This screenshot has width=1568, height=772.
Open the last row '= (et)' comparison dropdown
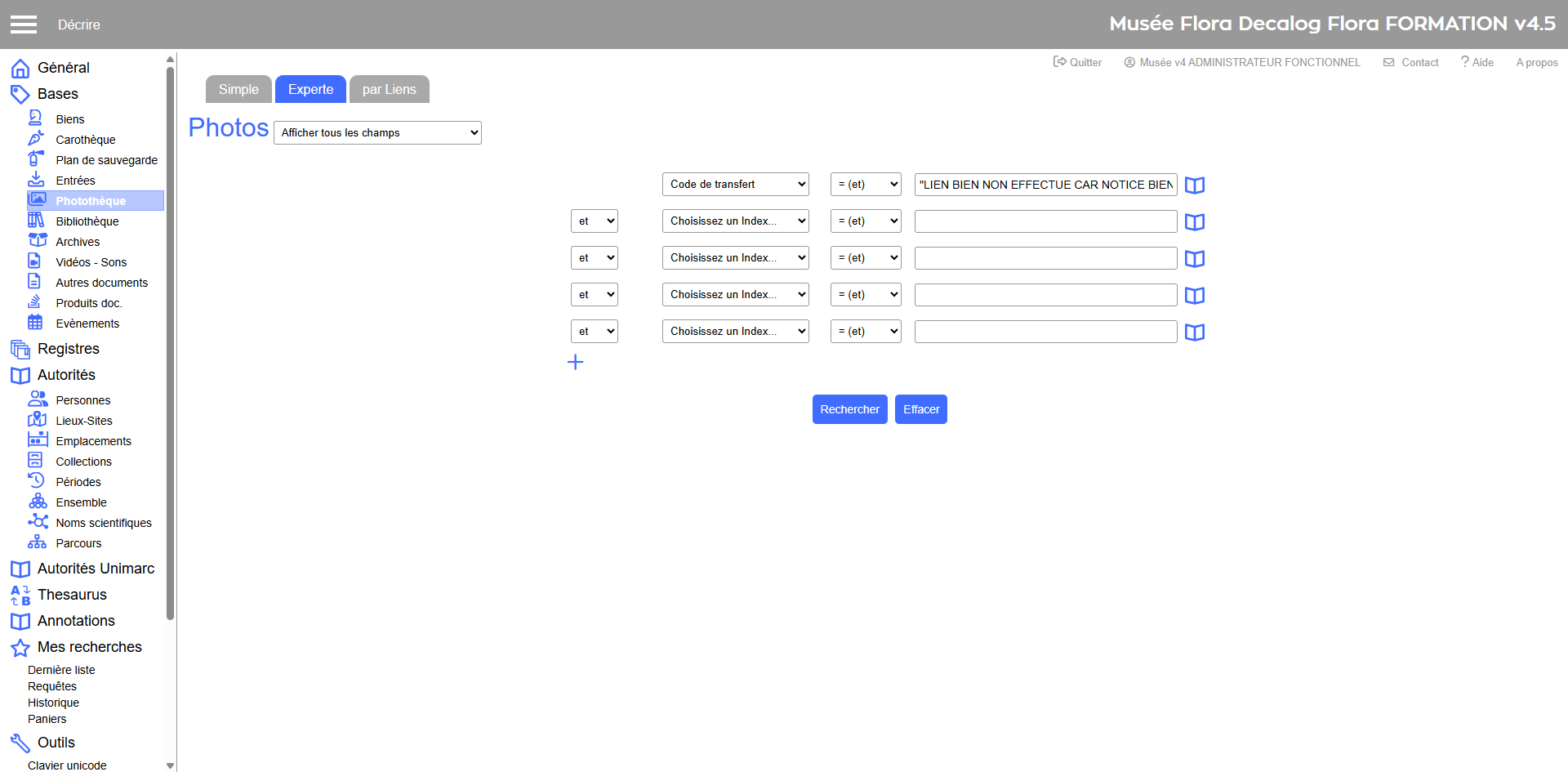866,332
